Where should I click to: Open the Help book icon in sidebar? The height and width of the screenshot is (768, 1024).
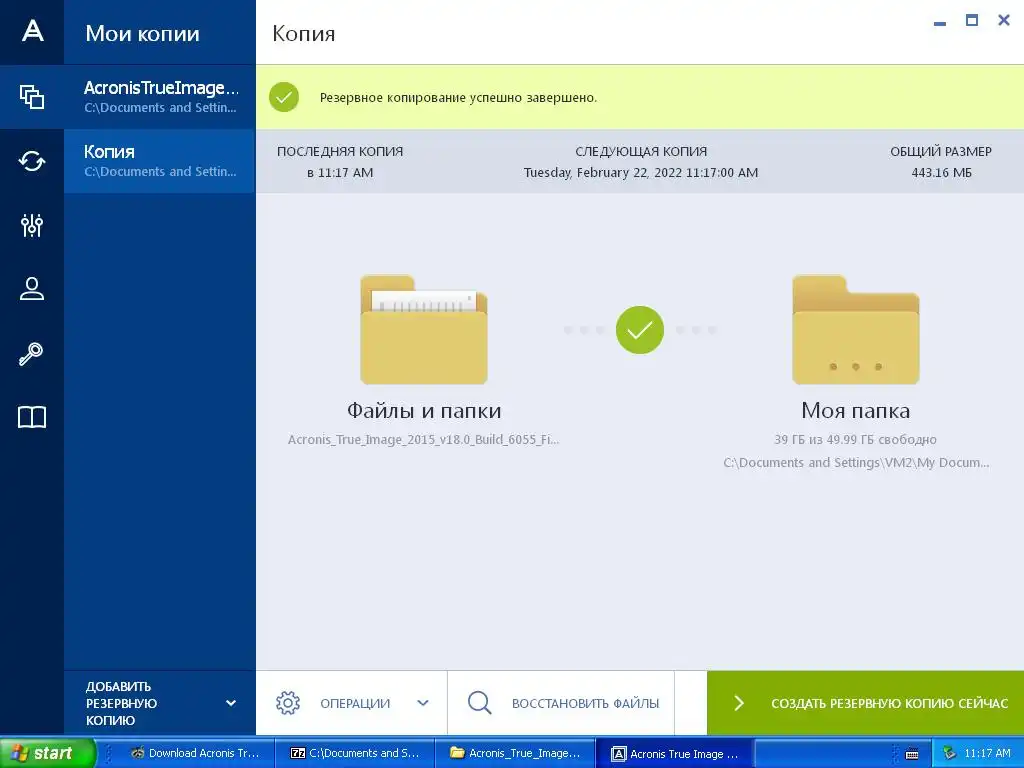pos(32,417)
